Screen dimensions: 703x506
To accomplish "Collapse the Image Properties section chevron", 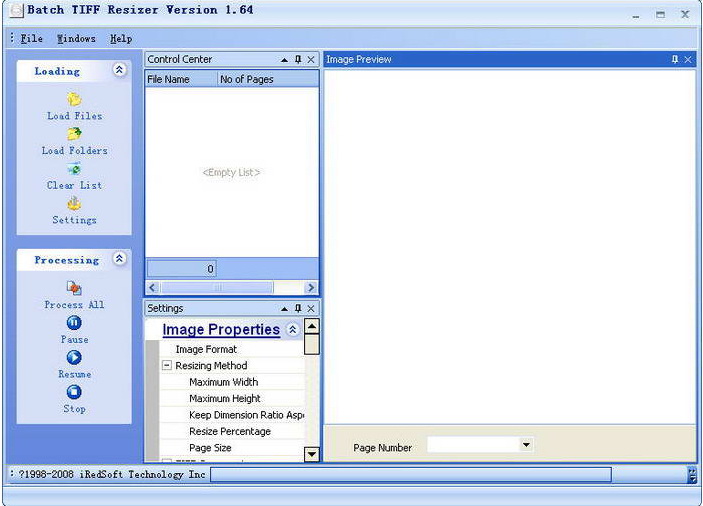I will pyautogui.click(x=292, y=330).
